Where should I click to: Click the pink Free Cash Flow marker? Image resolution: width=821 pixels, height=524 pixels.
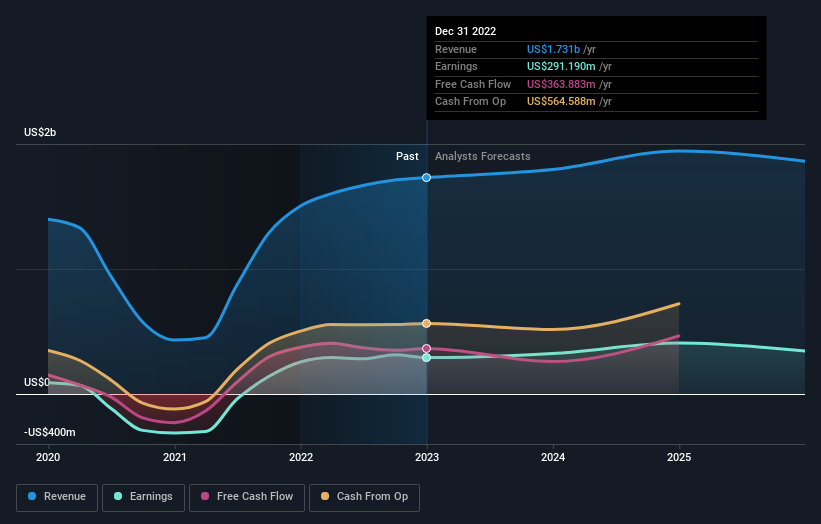coord(427,349)
